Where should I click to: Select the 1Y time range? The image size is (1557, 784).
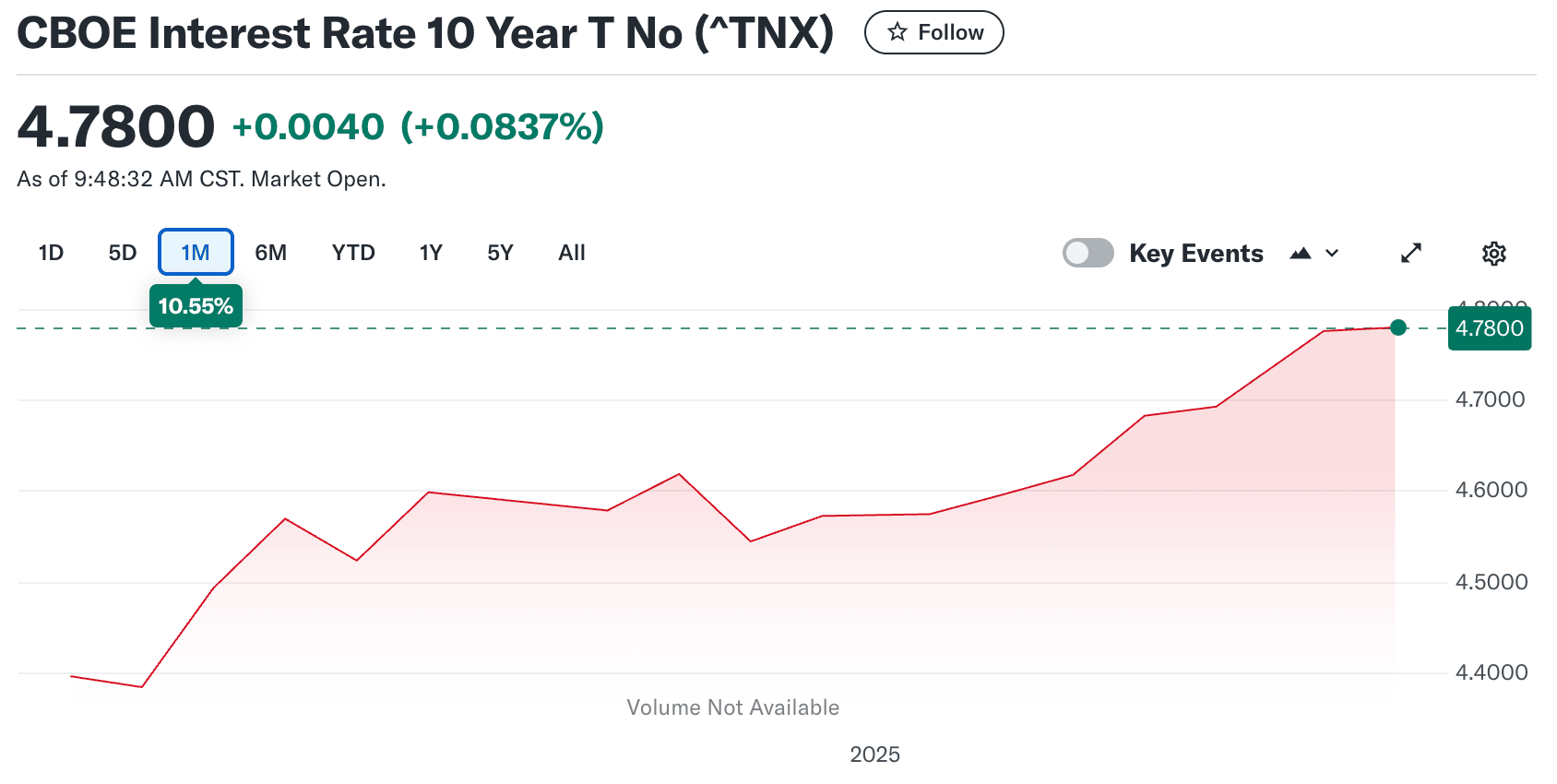pos(431,253)
